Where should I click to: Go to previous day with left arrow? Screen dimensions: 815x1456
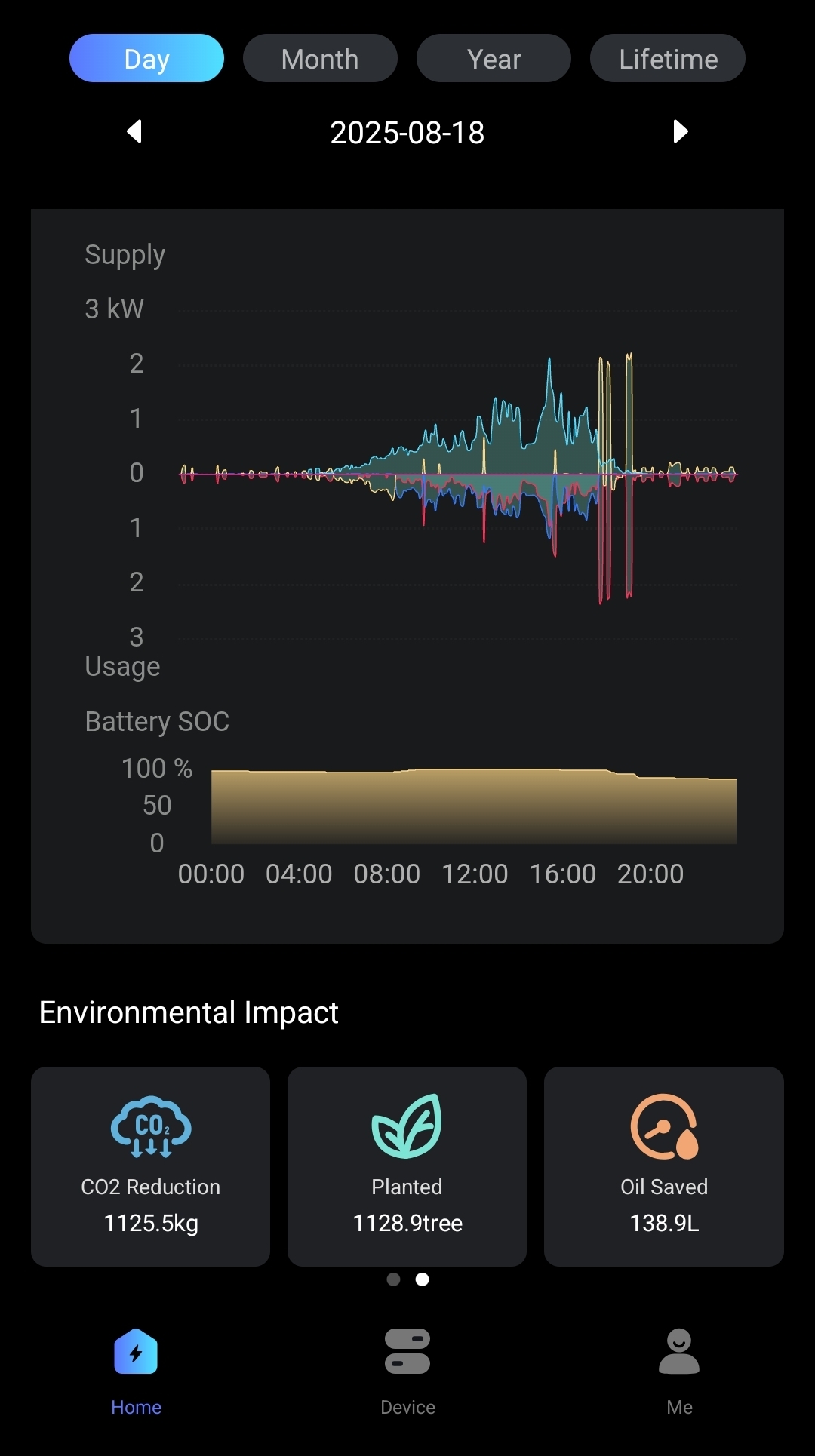pos(134,131)
